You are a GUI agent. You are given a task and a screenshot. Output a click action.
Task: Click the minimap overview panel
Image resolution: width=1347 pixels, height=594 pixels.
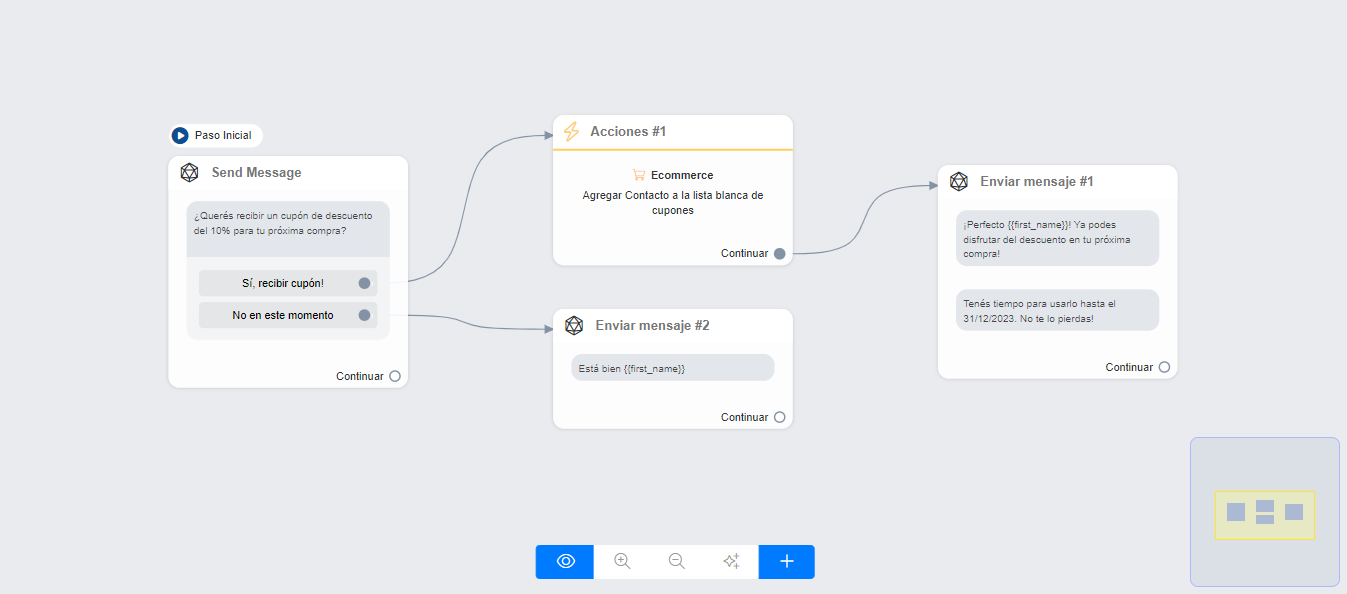point(1265,511)
